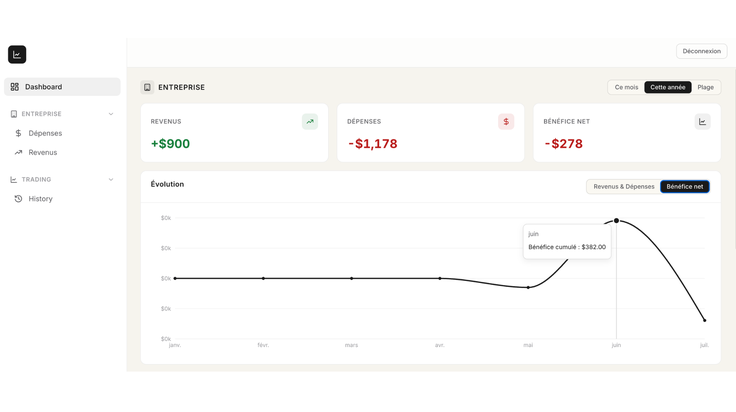Screen dimensions: 736x412
Task: Select the Bénéfice net chart tab
Action: [x=685, y=187]
